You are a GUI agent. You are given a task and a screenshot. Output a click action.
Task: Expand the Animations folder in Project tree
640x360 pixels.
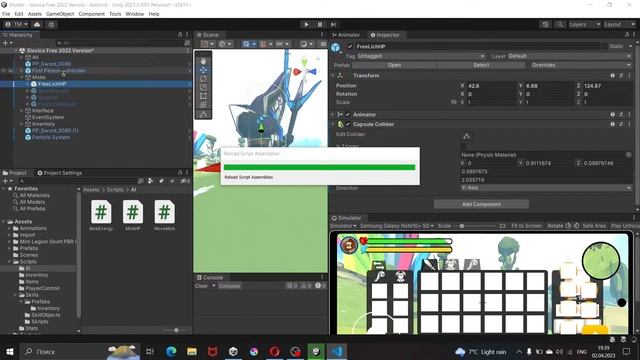click(x=9, y=229)
